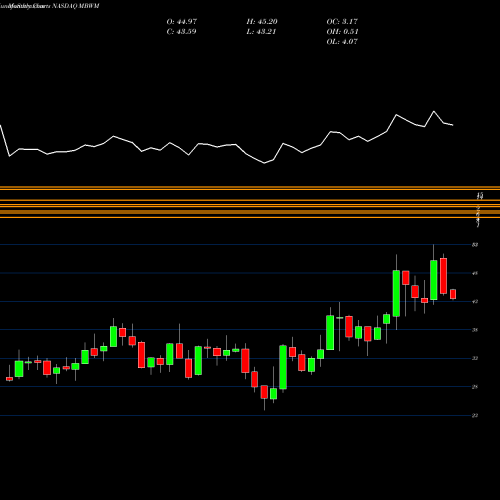Viewport: 500px width, 500px height.
Task: Click the "42" price axis label
Action: pos(475,301)
